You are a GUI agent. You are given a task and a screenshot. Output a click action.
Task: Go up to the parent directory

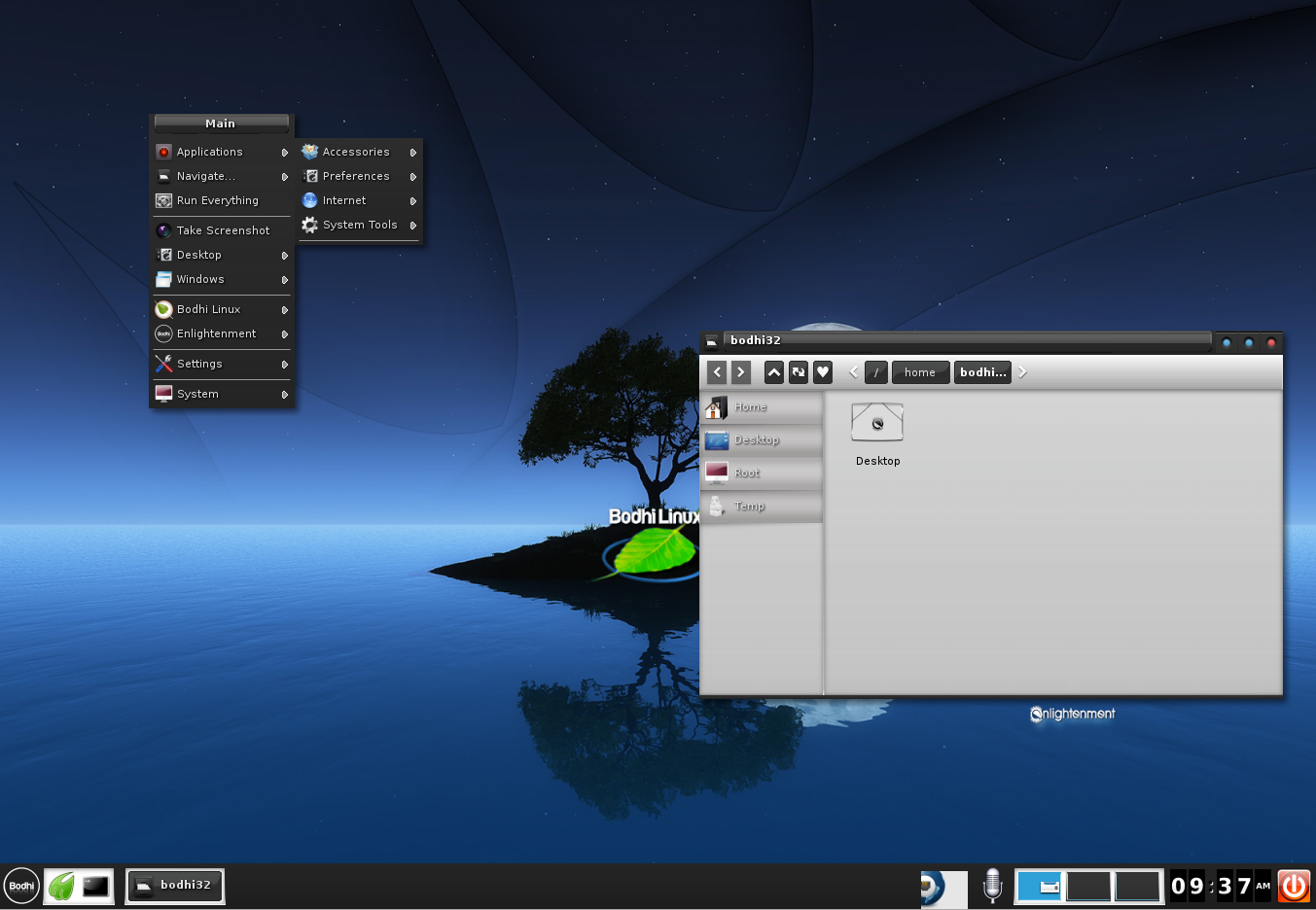click(x=774, y=372)
